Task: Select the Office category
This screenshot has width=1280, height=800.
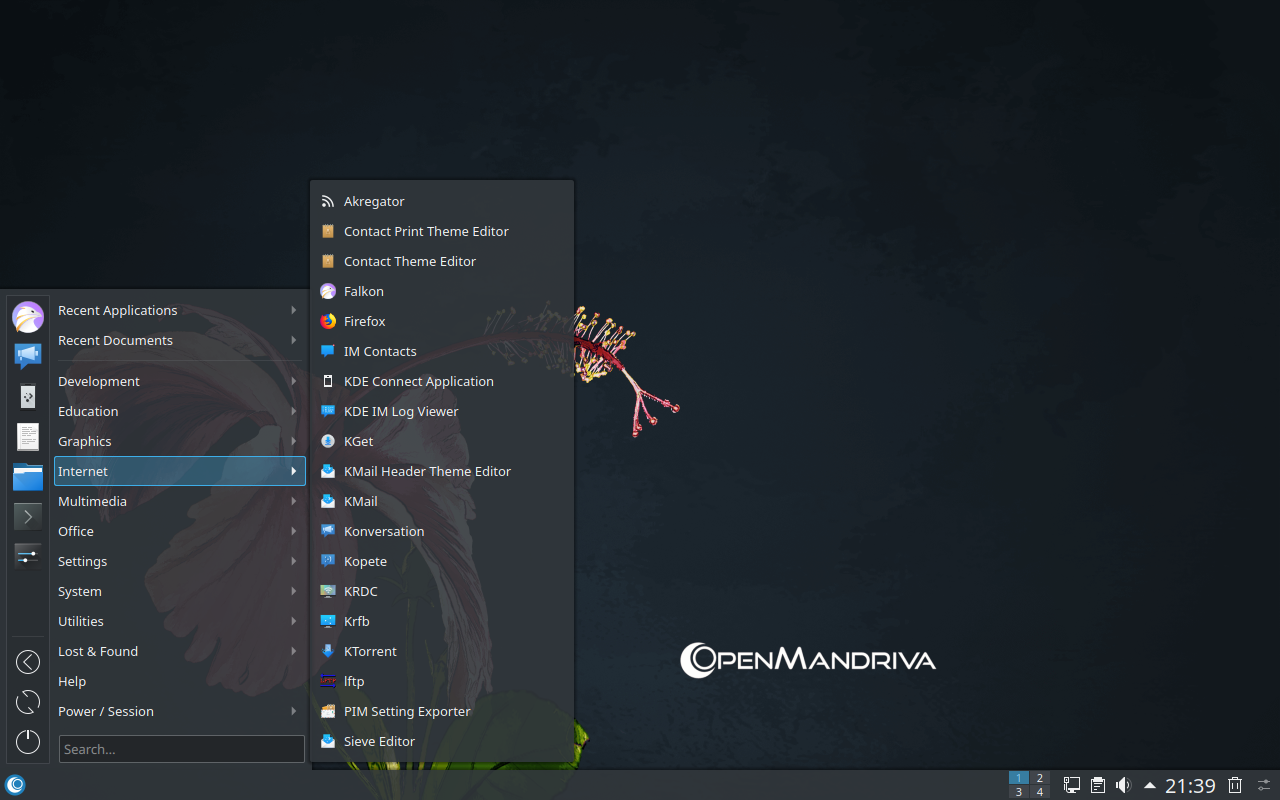Action: (x=76, y=531)
